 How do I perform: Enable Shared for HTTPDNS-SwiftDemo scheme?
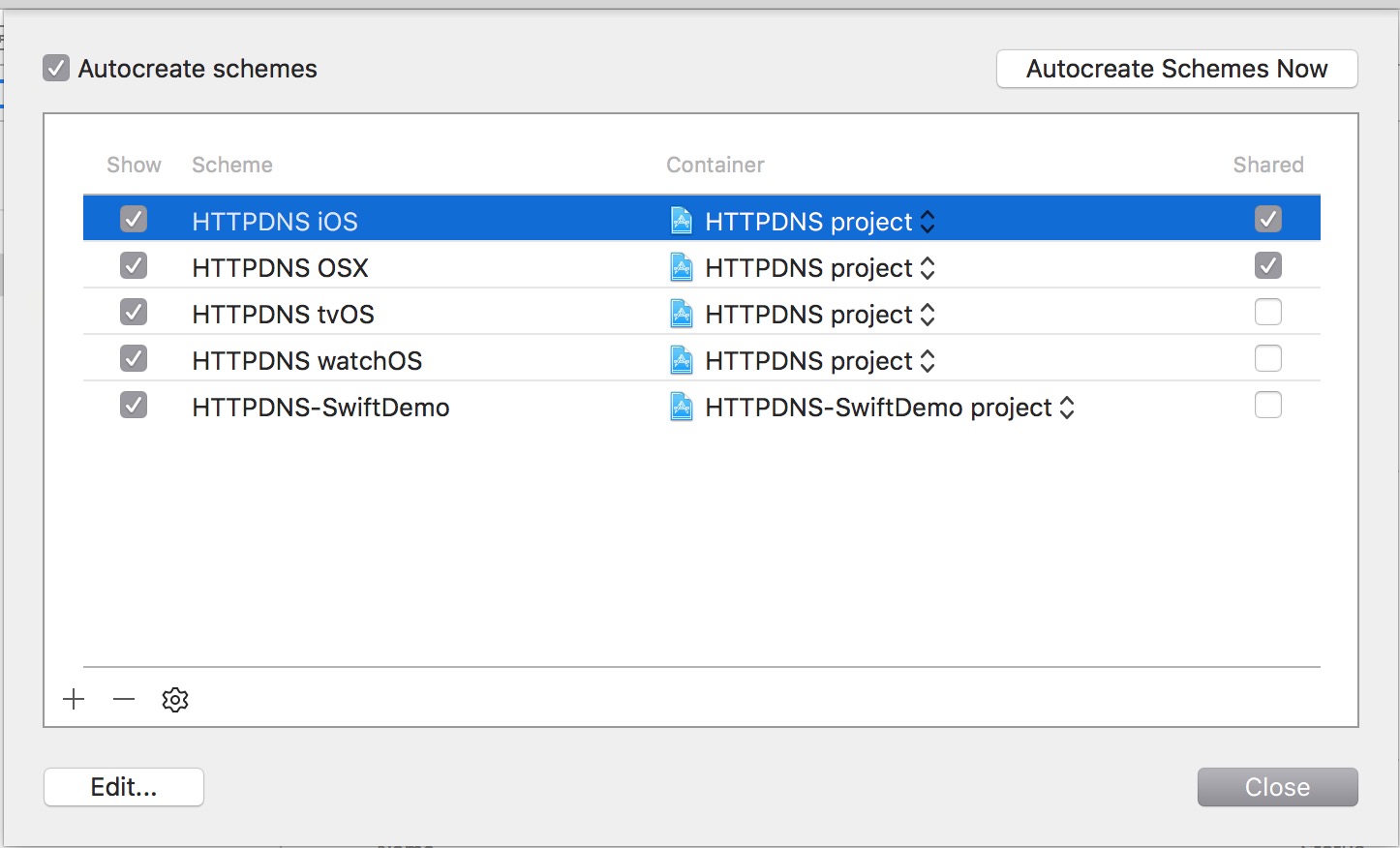click(x=1267, y=406)
